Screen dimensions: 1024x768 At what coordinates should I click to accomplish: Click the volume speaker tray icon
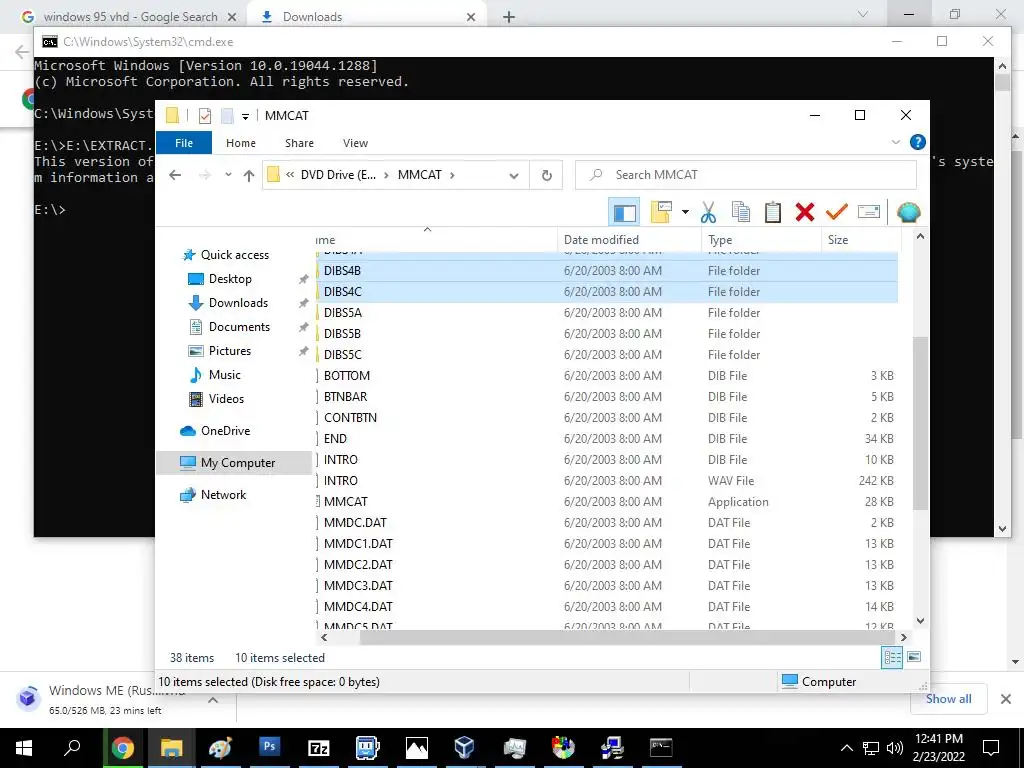click(x=894, y=748)
